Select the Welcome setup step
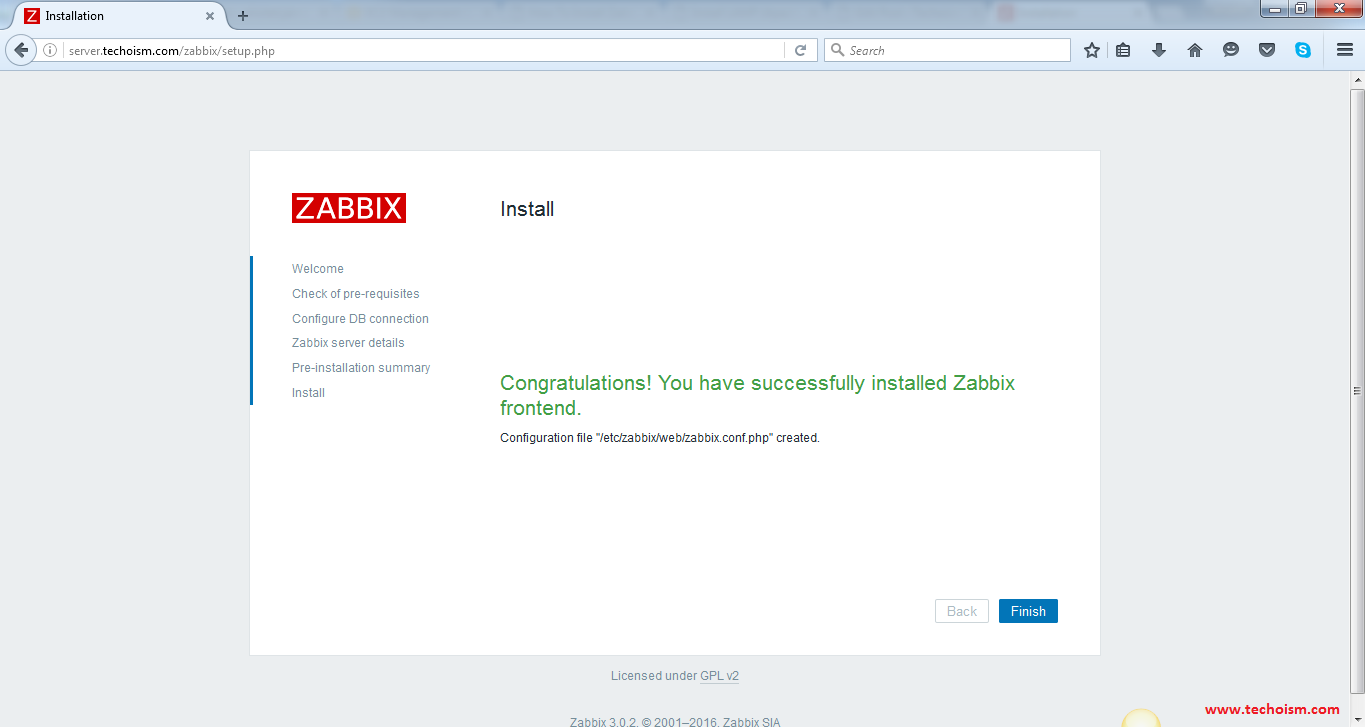 [318, 269]
